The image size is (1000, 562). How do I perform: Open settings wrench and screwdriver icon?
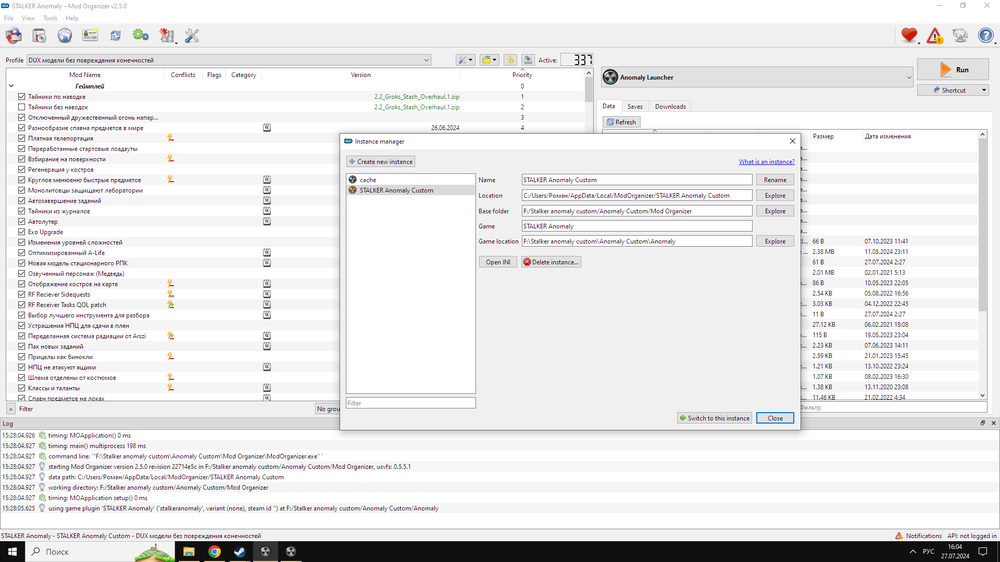point(192,36)
